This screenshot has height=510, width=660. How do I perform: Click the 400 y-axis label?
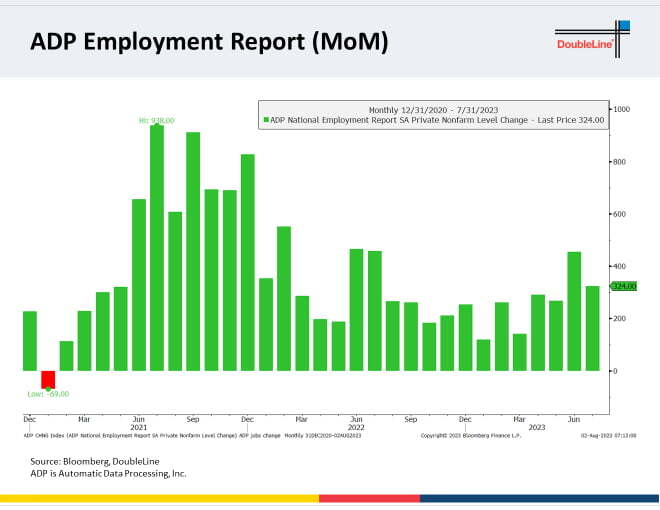point(619,266)
